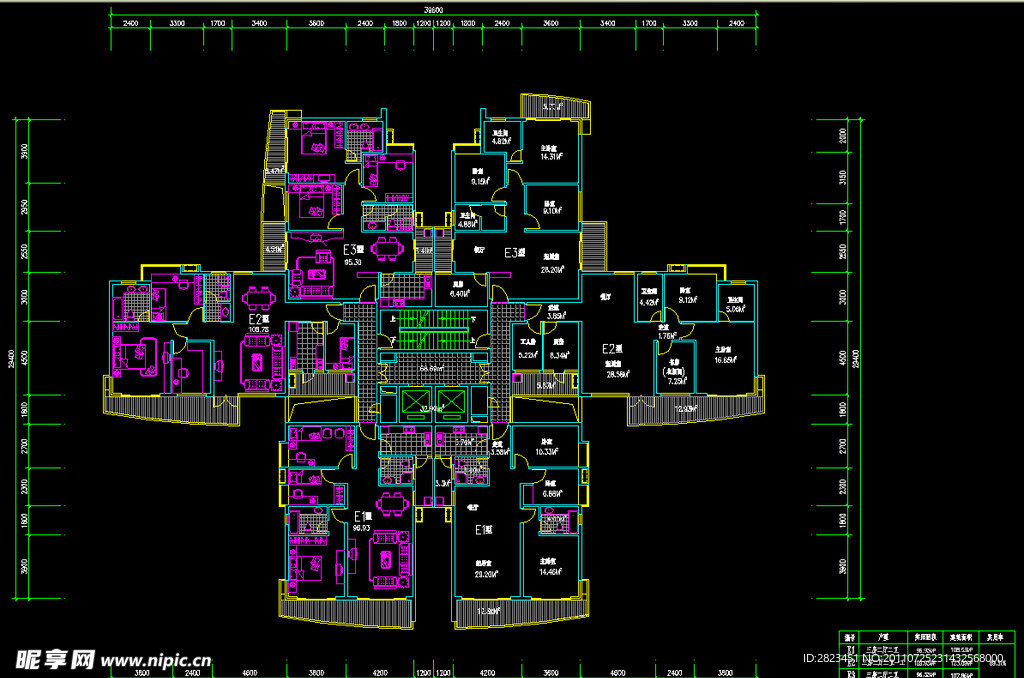Select the 95.30 area label of unit E3
This screenshot has height=678, width=1024.
coord(353,263)
